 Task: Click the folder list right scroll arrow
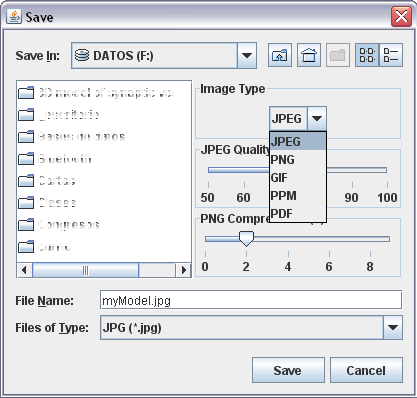[183, 270]
